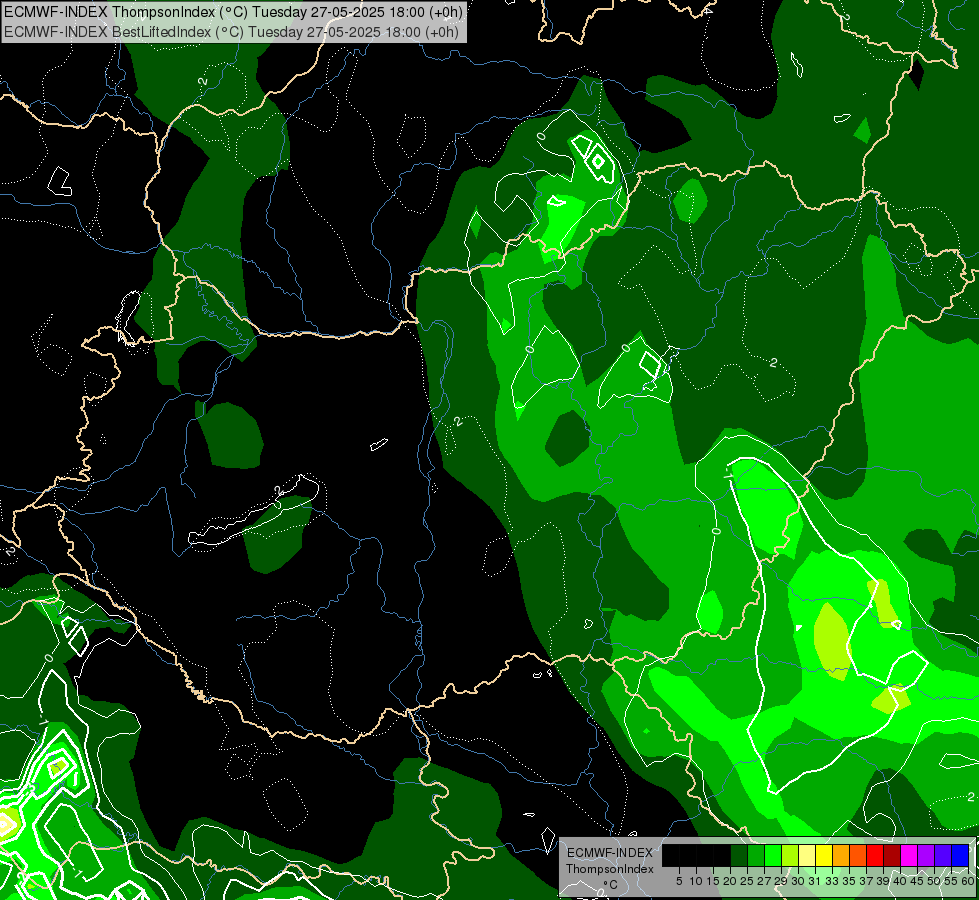This screenshot has height=900, width=979.
Task: Click the legend's ECMWF-INDEX label
Action: pyautogui.click(x=610, y=853)
